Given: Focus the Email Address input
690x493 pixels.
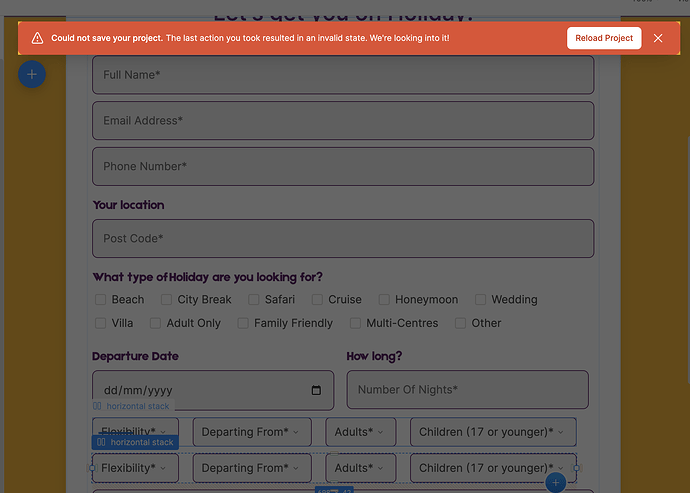Looking at the screenshot, I should pyautogui.click(x=342, y=121).
